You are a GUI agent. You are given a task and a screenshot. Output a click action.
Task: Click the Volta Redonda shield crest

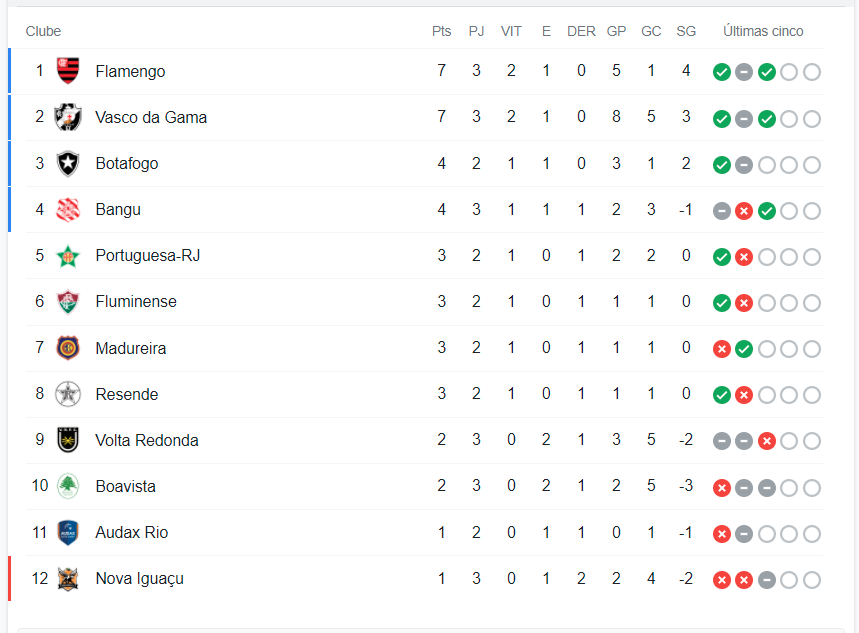68,440
